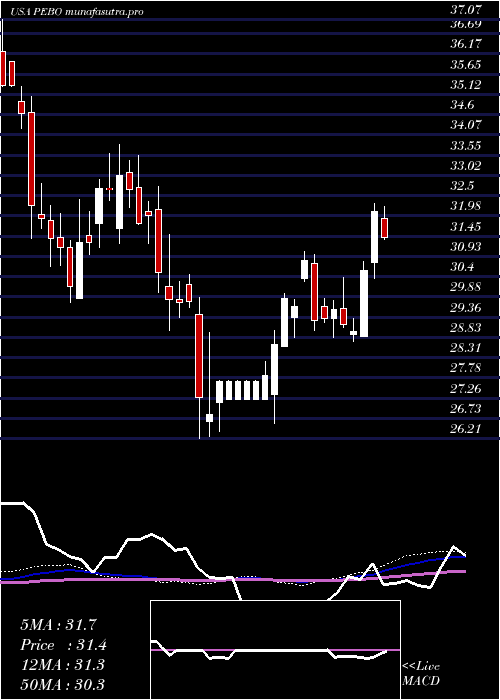Select the 12MA : 31.3 value
500x700 pixels.
(x=62, y=665)
